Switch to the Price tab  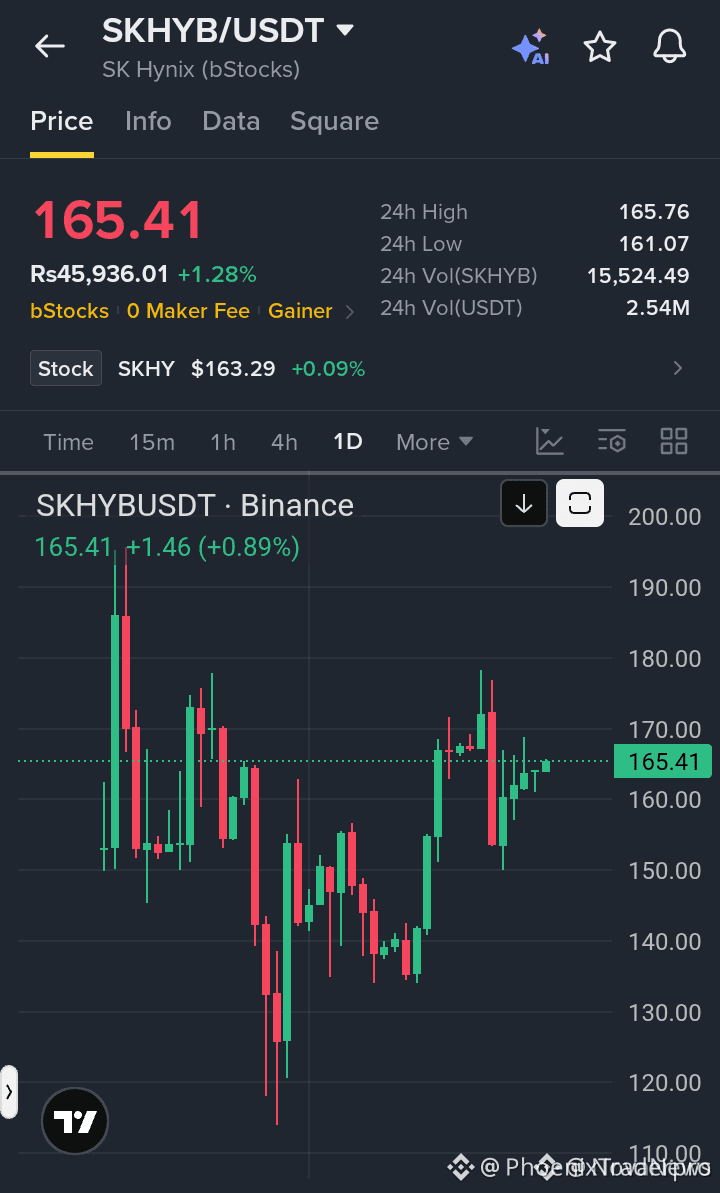62,122
